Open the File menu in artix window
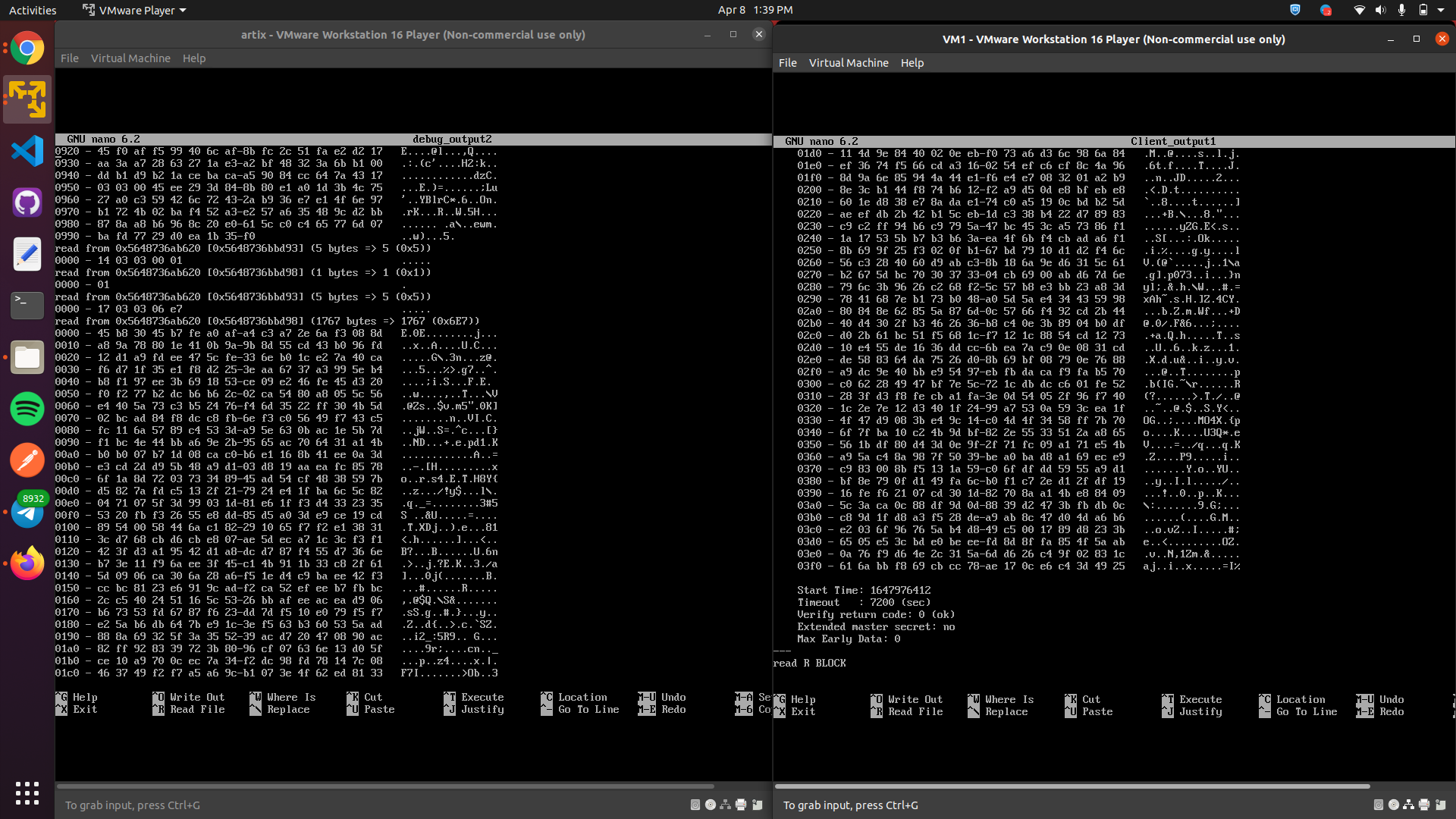 [x=69, y=58]
